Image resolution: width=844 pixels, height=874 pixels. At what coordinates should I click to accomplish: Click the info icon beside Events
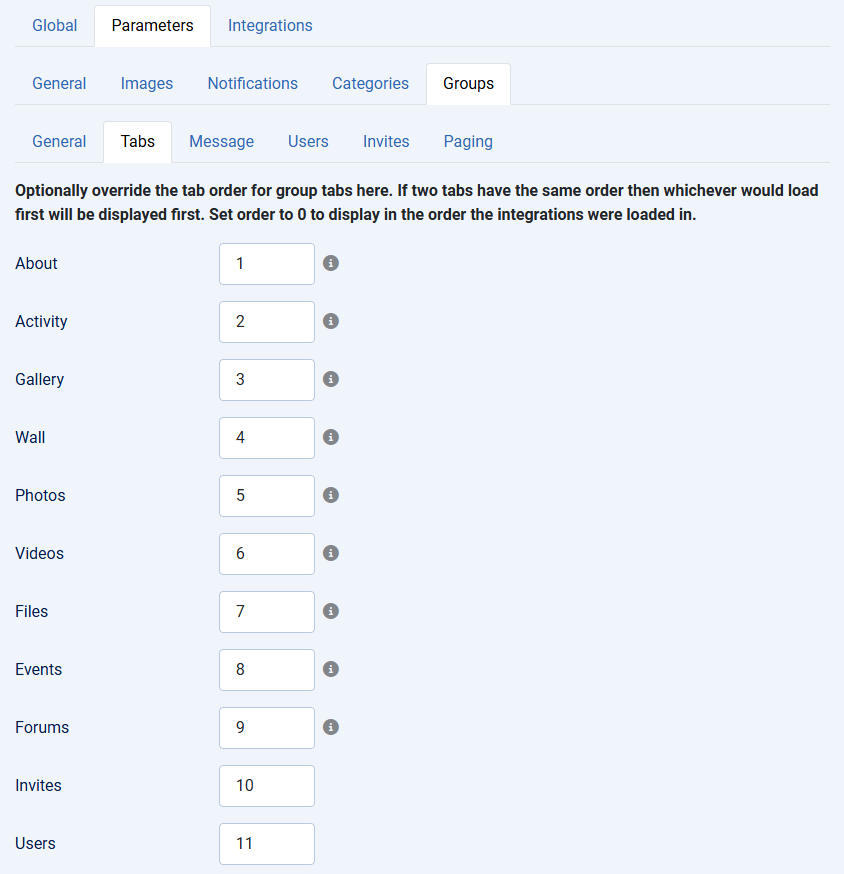point(331,669)
